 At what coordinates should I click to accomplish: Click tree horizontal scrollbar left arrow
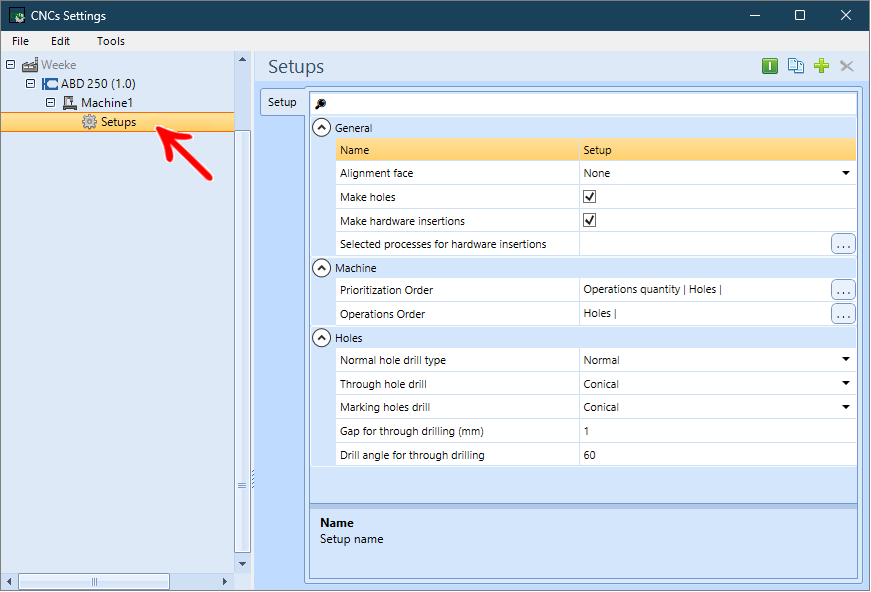(9, 581)
